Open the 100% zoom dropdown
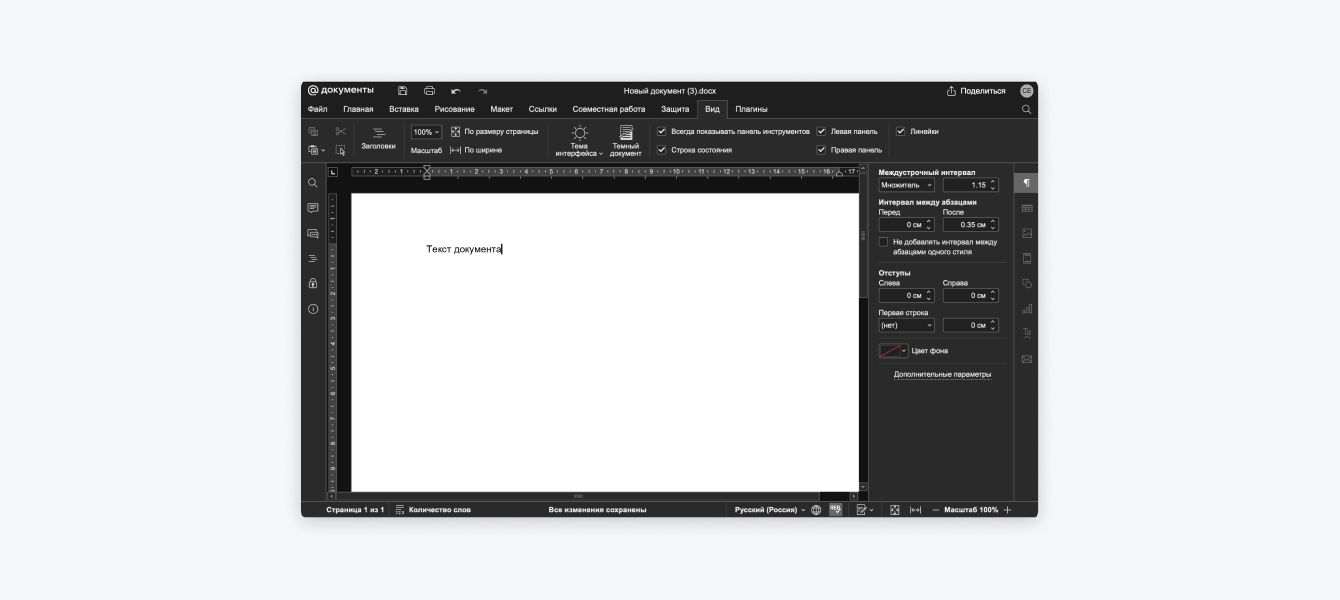Screen dimensions: 1340x600 point(426,132)
